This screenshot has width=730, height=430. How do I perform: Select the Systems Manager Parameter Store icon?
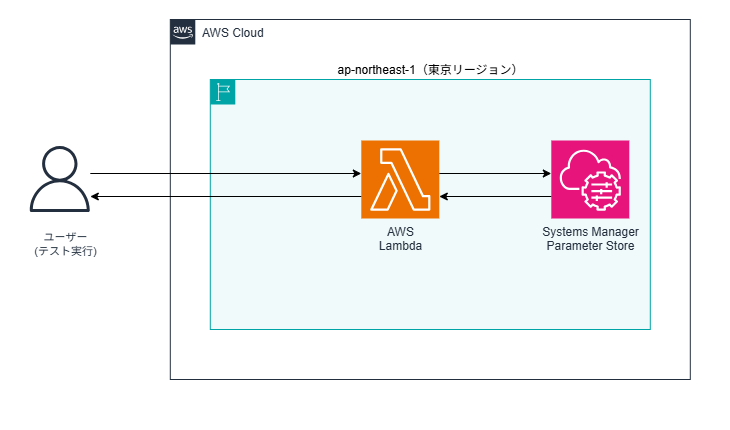(x=590, y=179)
